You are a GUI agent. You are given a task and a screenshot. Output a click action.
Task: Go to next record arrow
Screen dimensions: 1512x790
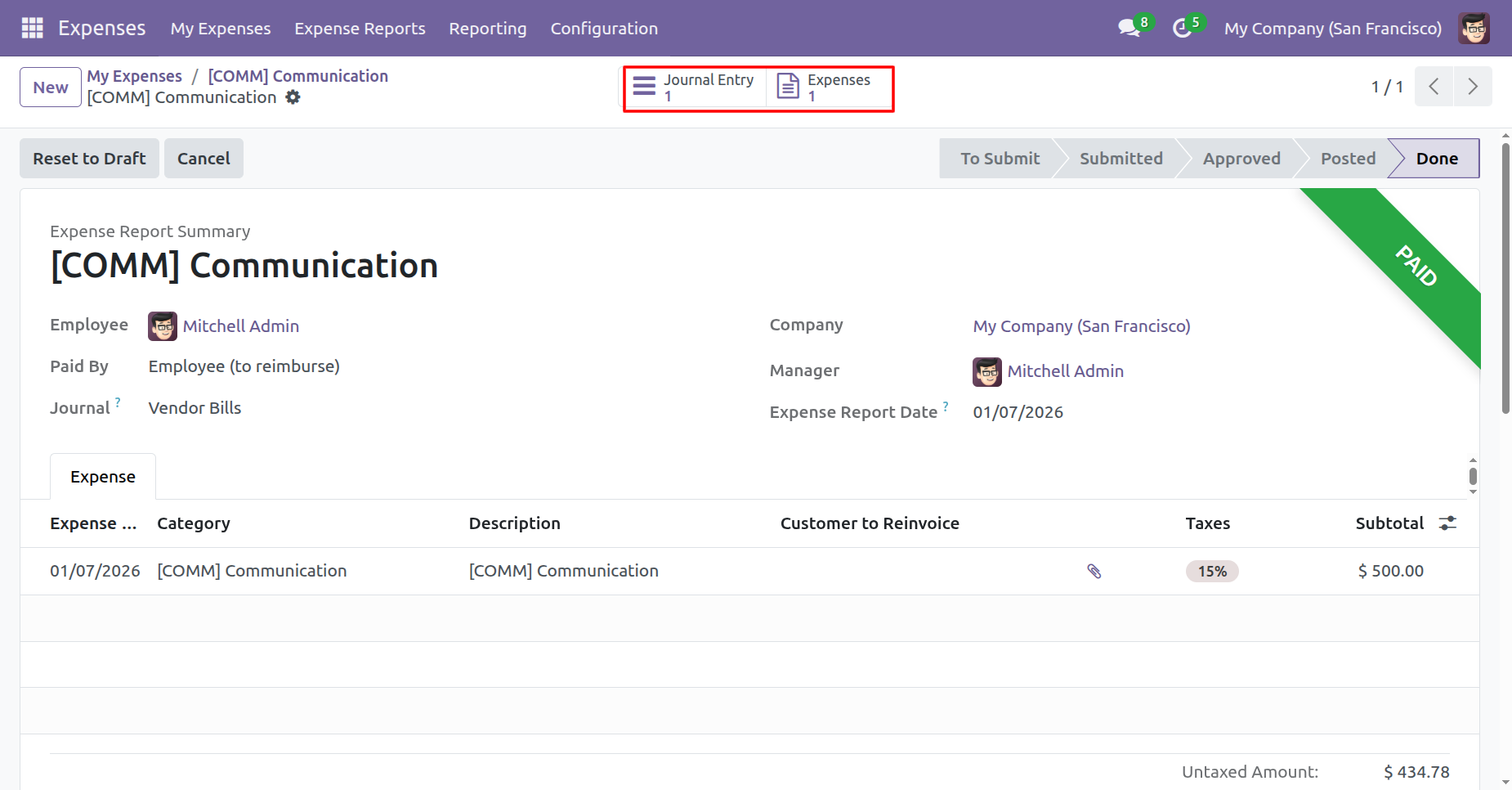(x=1472, y=87)
